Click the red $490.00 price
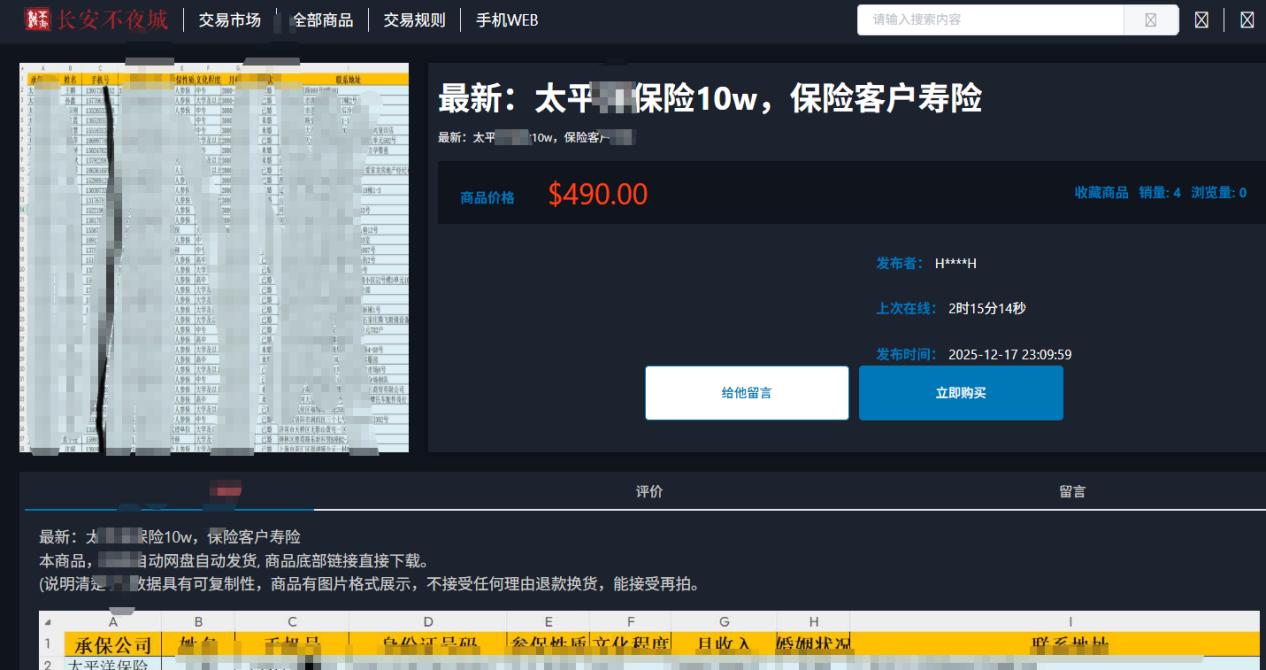The width and height of the screenshot is (1266, 670). pyautogui.click(x=597, y=194)
